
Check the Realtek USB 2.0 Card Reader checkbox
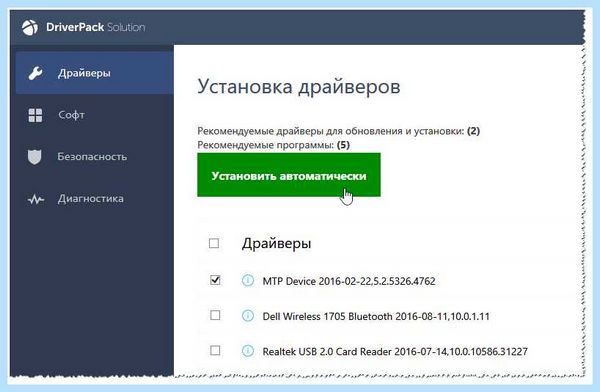pyautogui.click(x=215, y=350)
